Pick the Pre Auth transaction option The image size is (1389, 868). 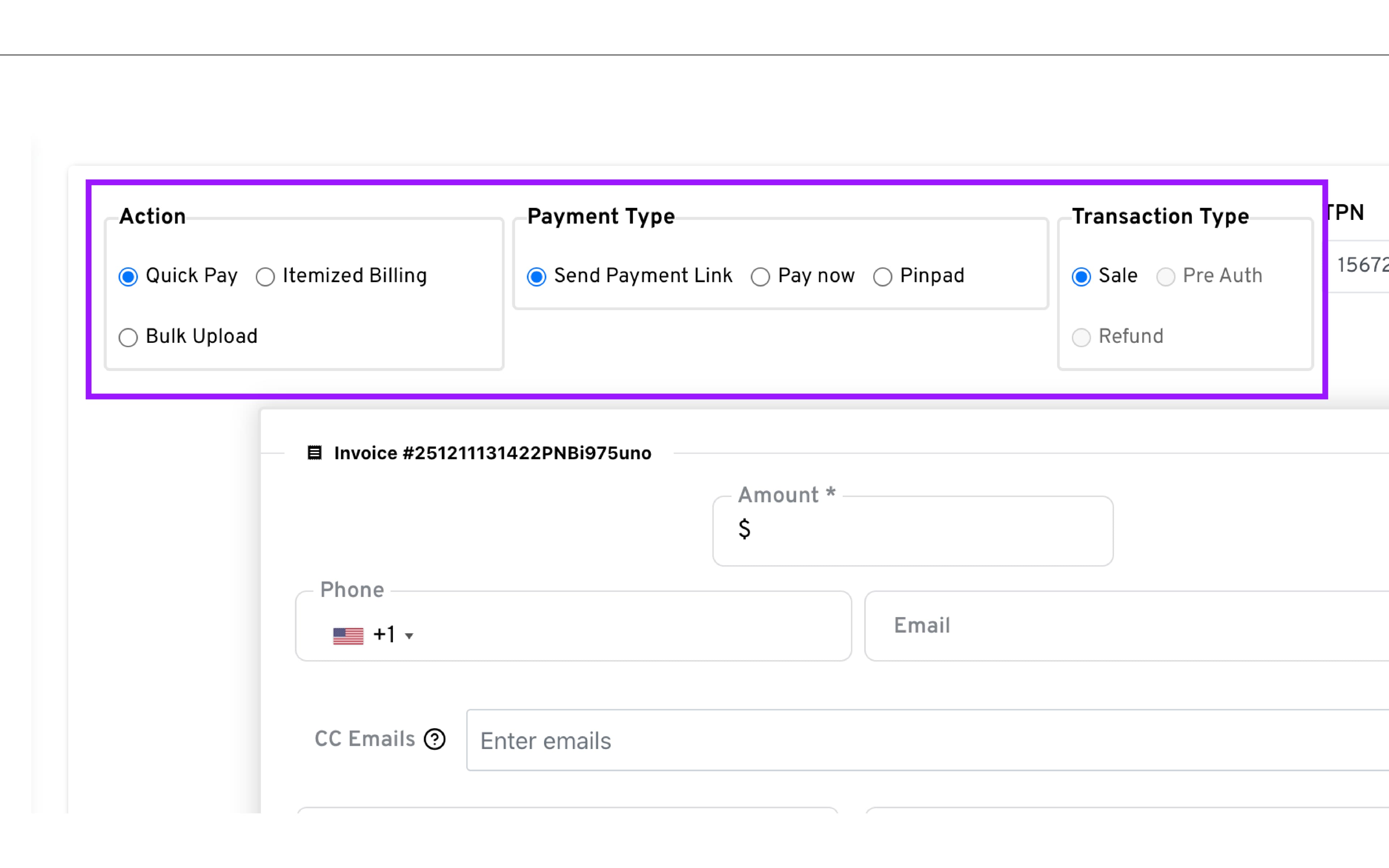(x=1165, y=277)
